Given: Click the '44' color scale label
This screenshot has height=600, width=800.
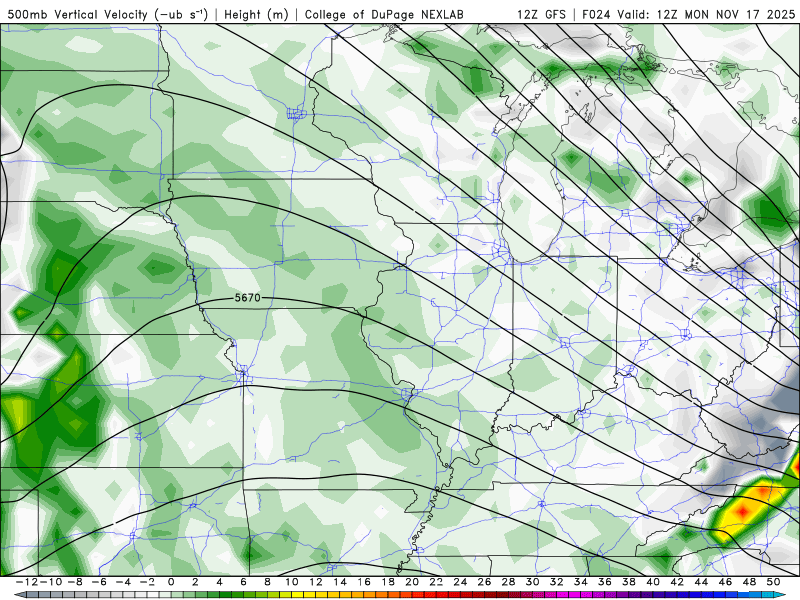Looking at the screenshot, I should point(701,582).
